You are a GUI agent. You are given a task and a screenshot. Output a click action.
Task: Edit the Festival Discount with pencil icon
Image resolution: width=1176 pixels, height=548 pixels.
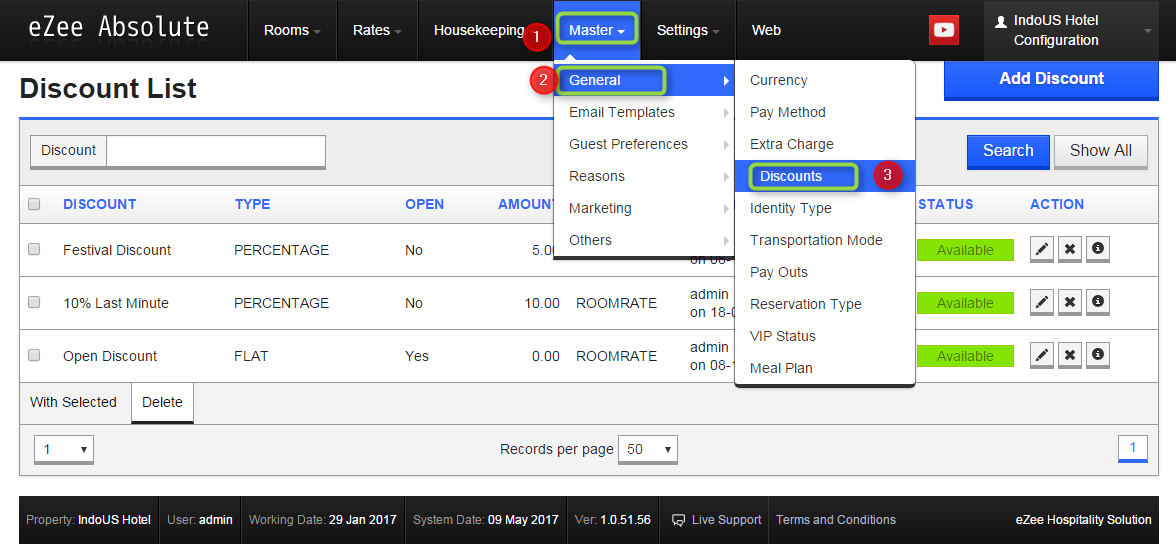[x=1042, y=250]
